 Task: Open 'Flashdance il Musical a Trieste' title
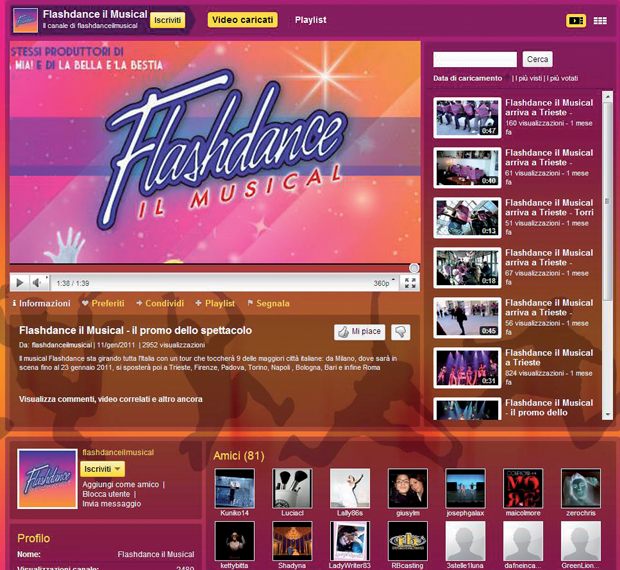point(549,357)
